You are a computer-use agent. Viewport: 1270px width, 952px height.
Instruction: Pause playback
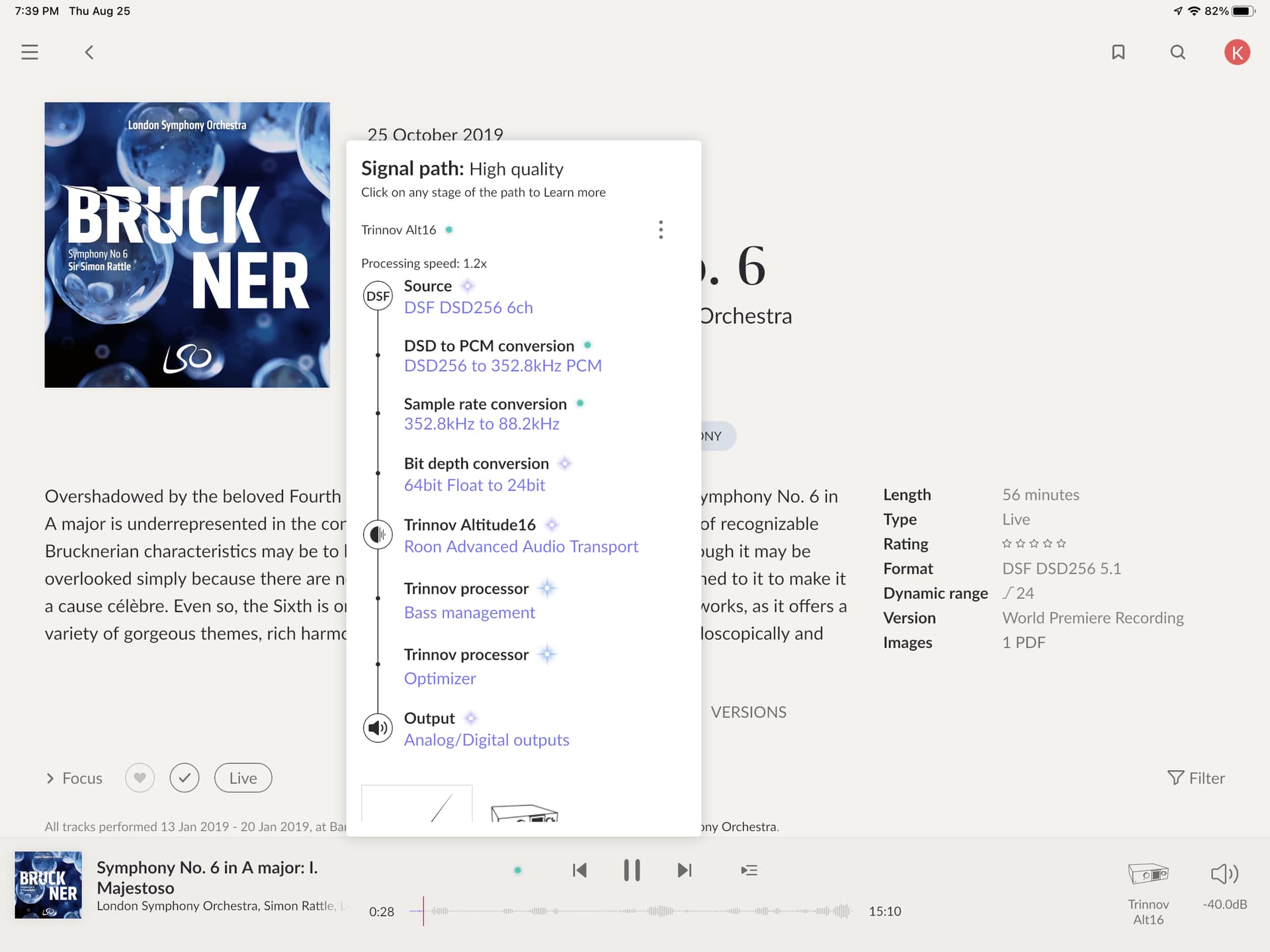[x=632, y=870]
